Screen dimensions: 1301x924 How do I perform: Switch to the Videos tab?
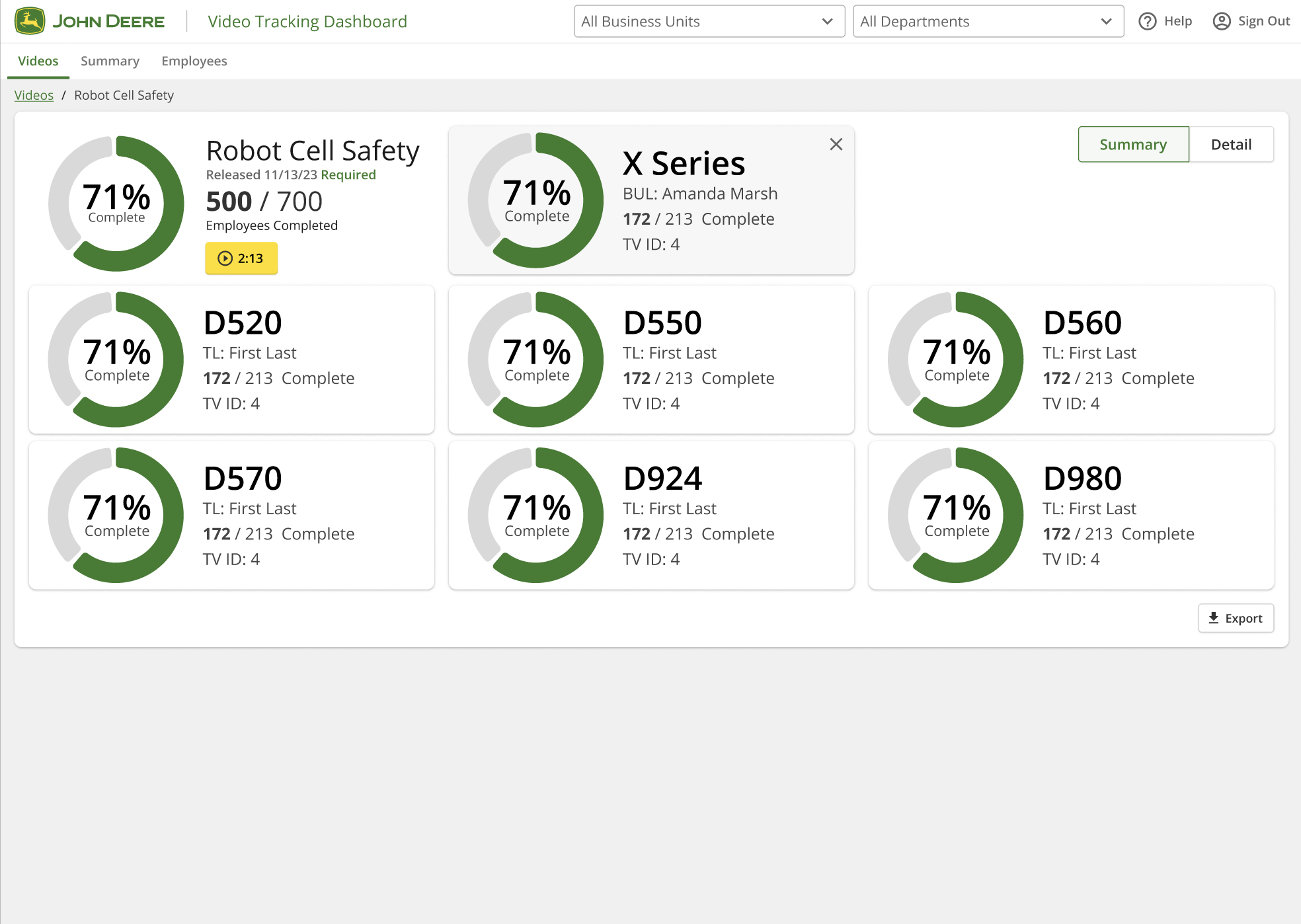pyautogui.click(x=38, y=61)
